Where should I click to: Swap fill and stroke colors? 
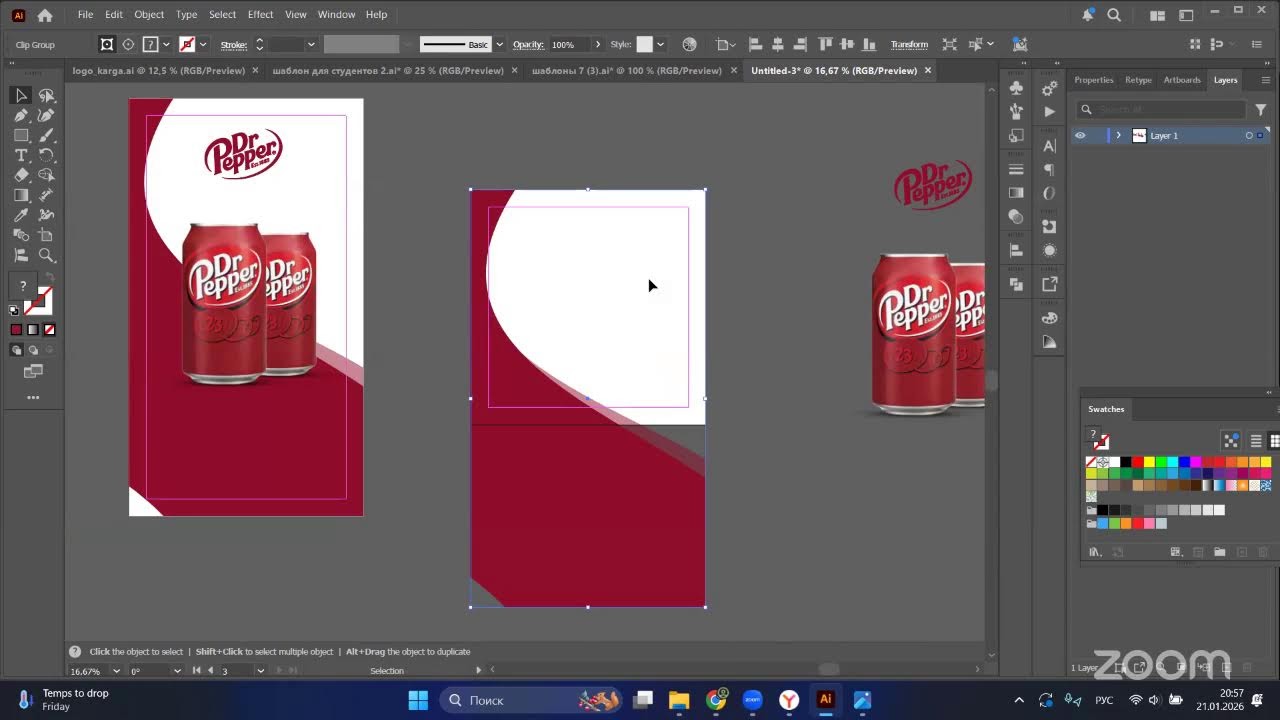(x=49, y=278)
